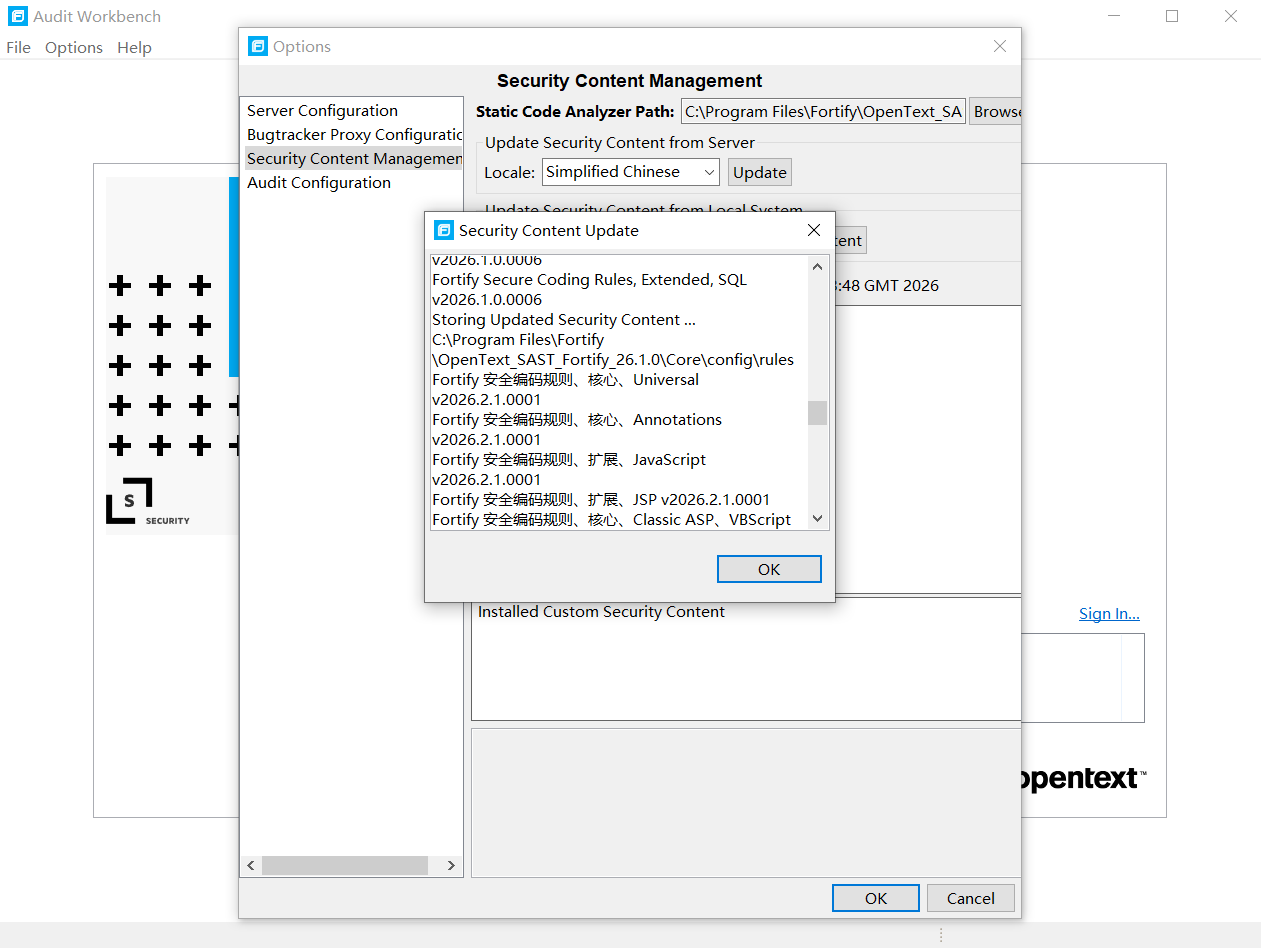Select Bugtracker Proxy Configuration entry
1261x948 pixels.
[x=353, y=135]
